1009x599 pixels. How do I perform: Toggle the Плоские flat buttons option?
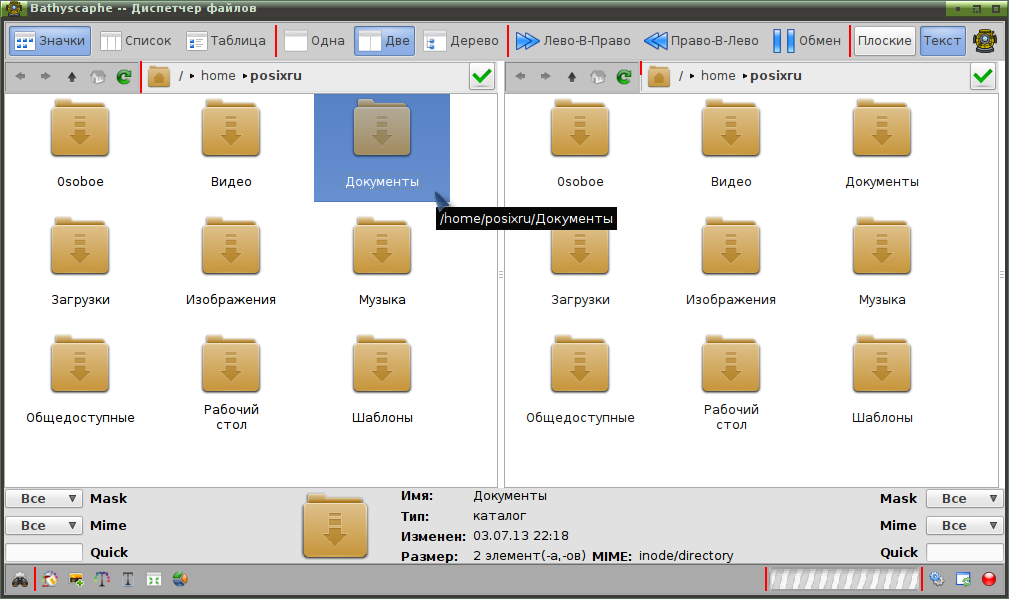[x=885, y=41]
